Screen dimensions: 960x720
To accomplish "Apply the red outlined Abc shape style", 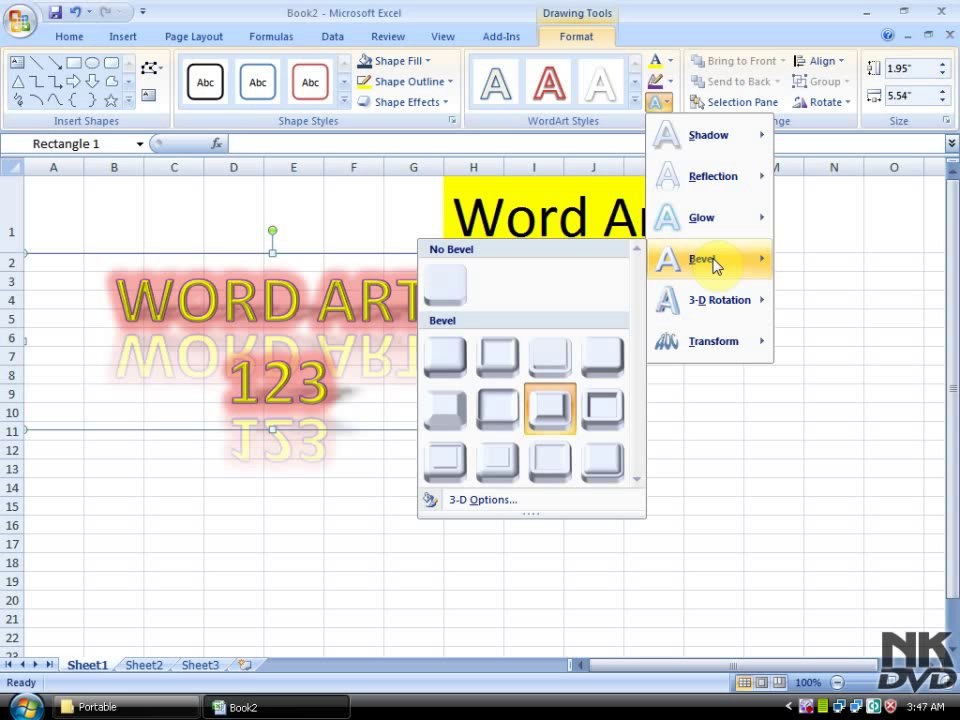I will pos(310,81).
